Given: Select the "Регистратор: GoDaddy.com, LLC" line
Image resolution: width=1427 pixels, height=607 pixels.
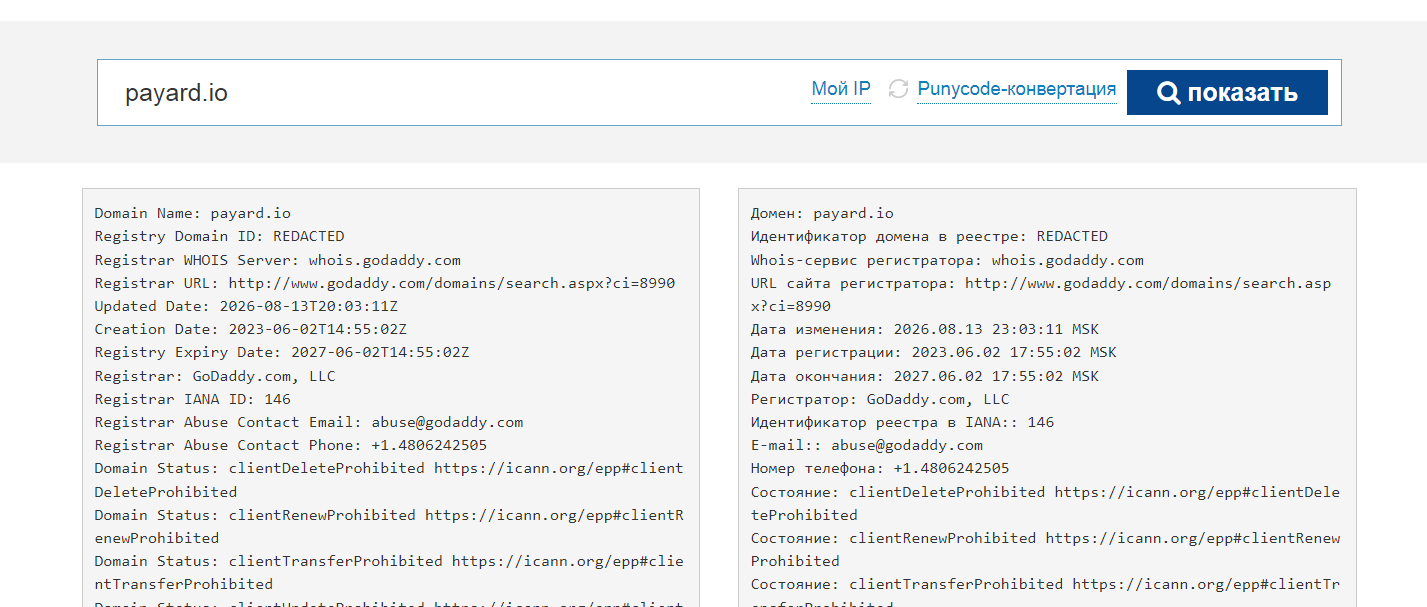Looking at the screenshot, I should coord(880,399).
